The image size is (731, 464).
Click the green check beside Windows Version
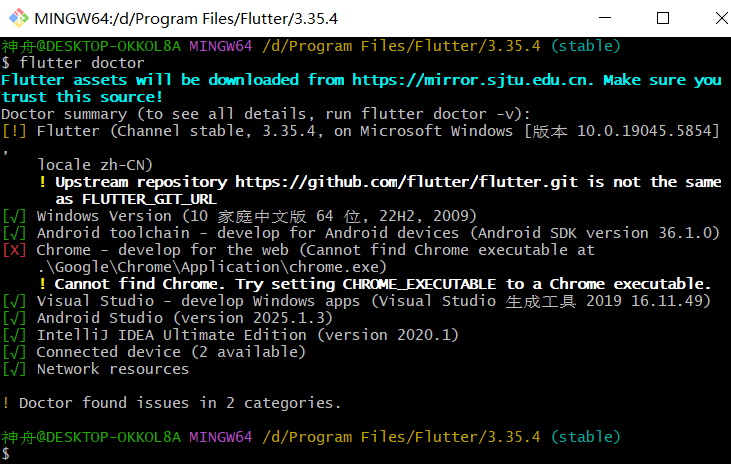[x=14, y=216]
